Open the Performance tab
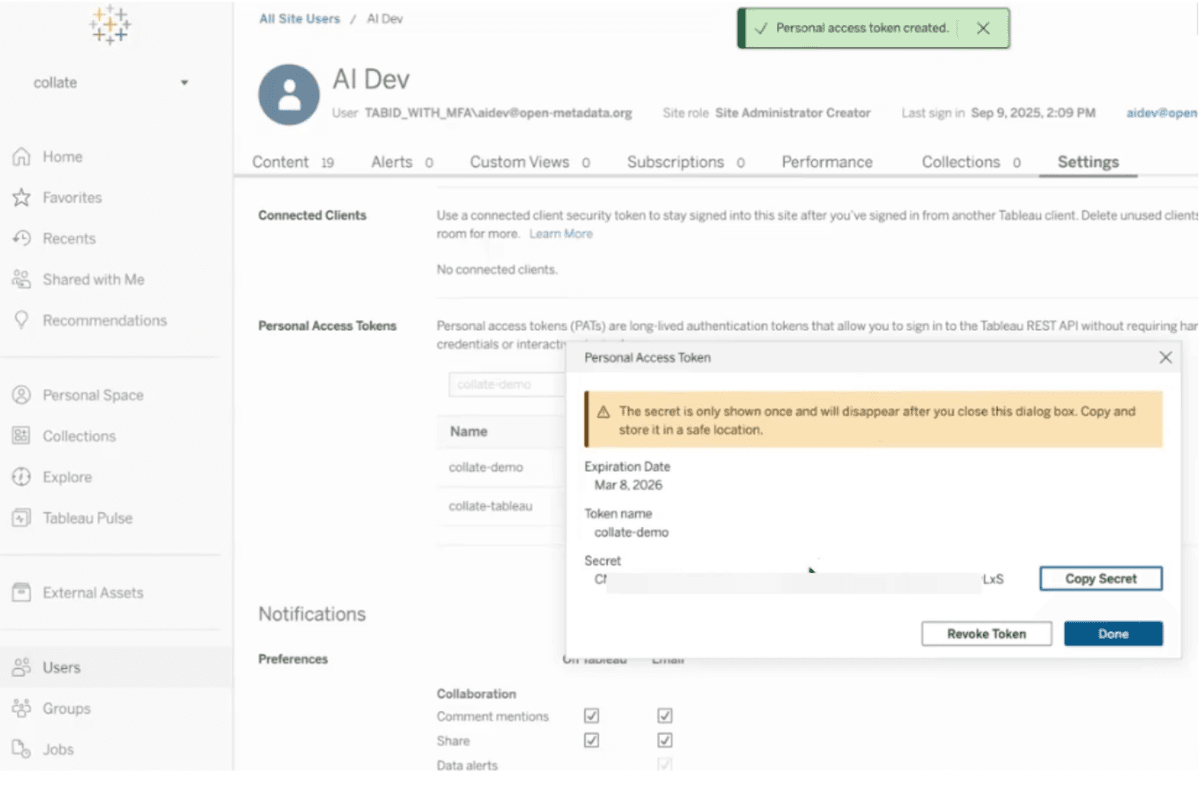The height and width of the screenshot is (787, 1200). (x=827, y=162)
